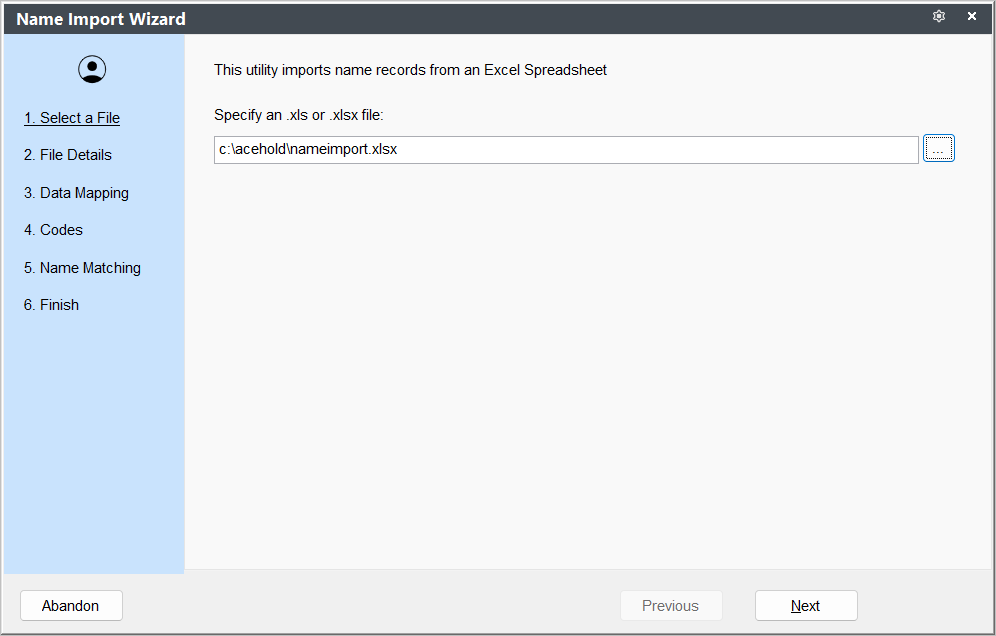The image size is (996, 636).
Task: Click the Next button
Action: (806, 606)
